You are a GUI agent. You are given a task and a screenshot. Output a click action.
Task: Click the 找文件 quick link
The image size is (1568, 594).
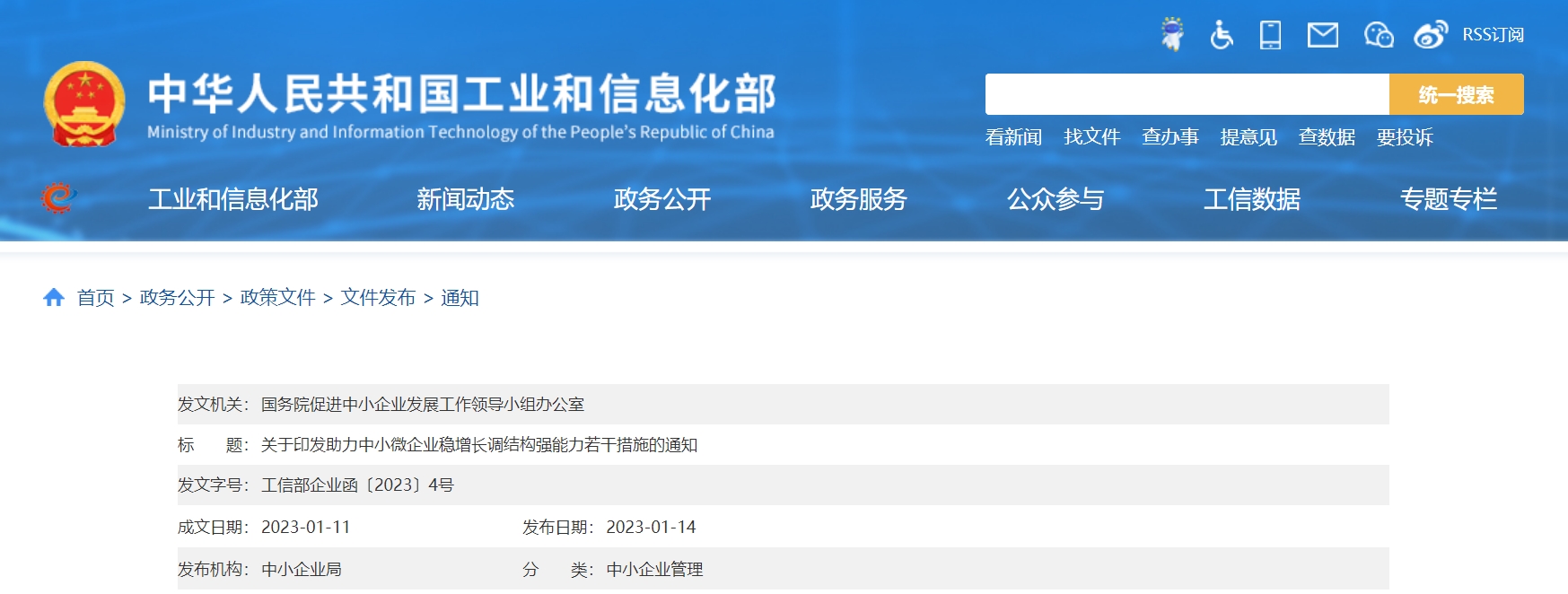pyautogui.click(x=1091, y=137)
